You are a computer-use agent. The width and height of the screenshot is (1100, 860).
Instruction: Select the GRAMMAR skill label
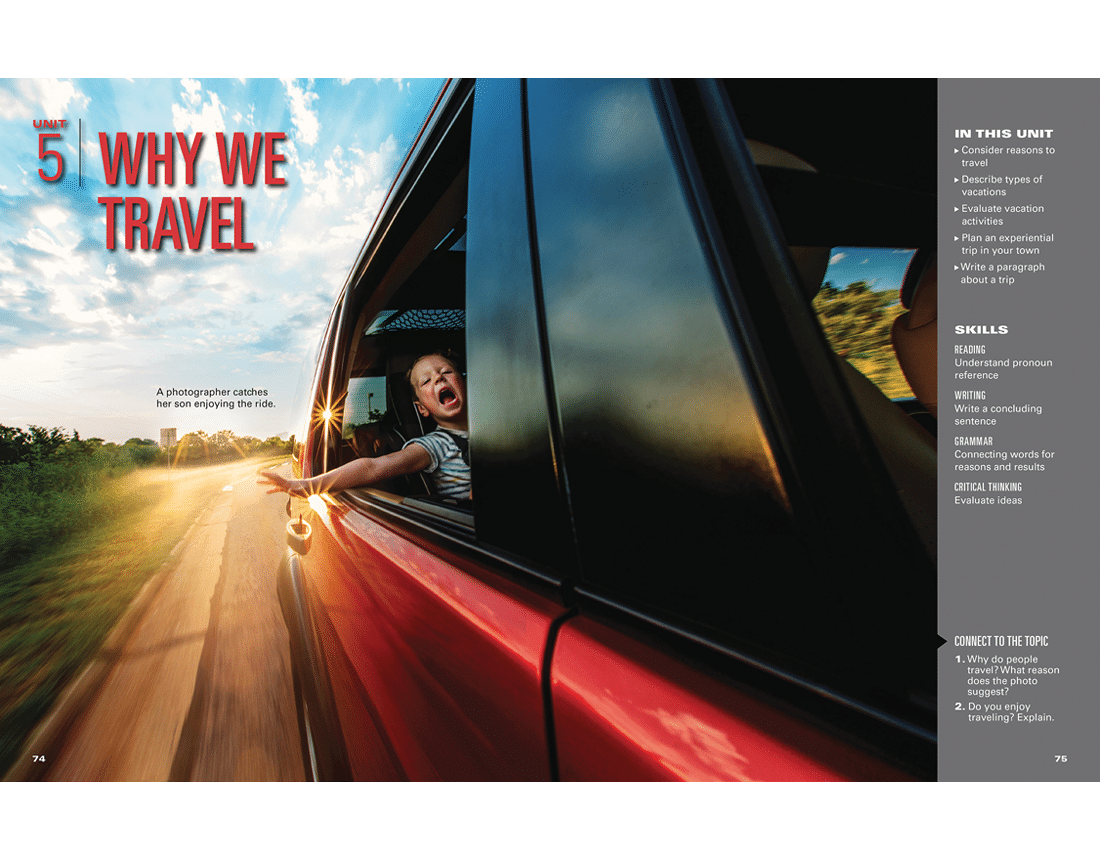[x=972, y=440]
